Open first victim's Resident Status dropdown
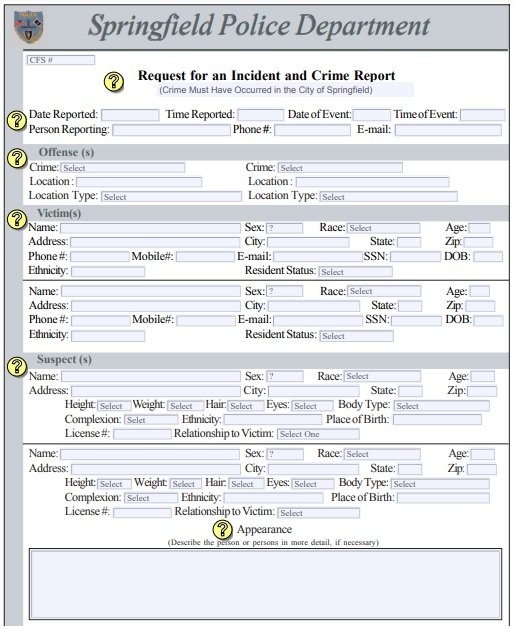Image resolution: width=515 pixels, height=629 pixels. pos(356,272)
